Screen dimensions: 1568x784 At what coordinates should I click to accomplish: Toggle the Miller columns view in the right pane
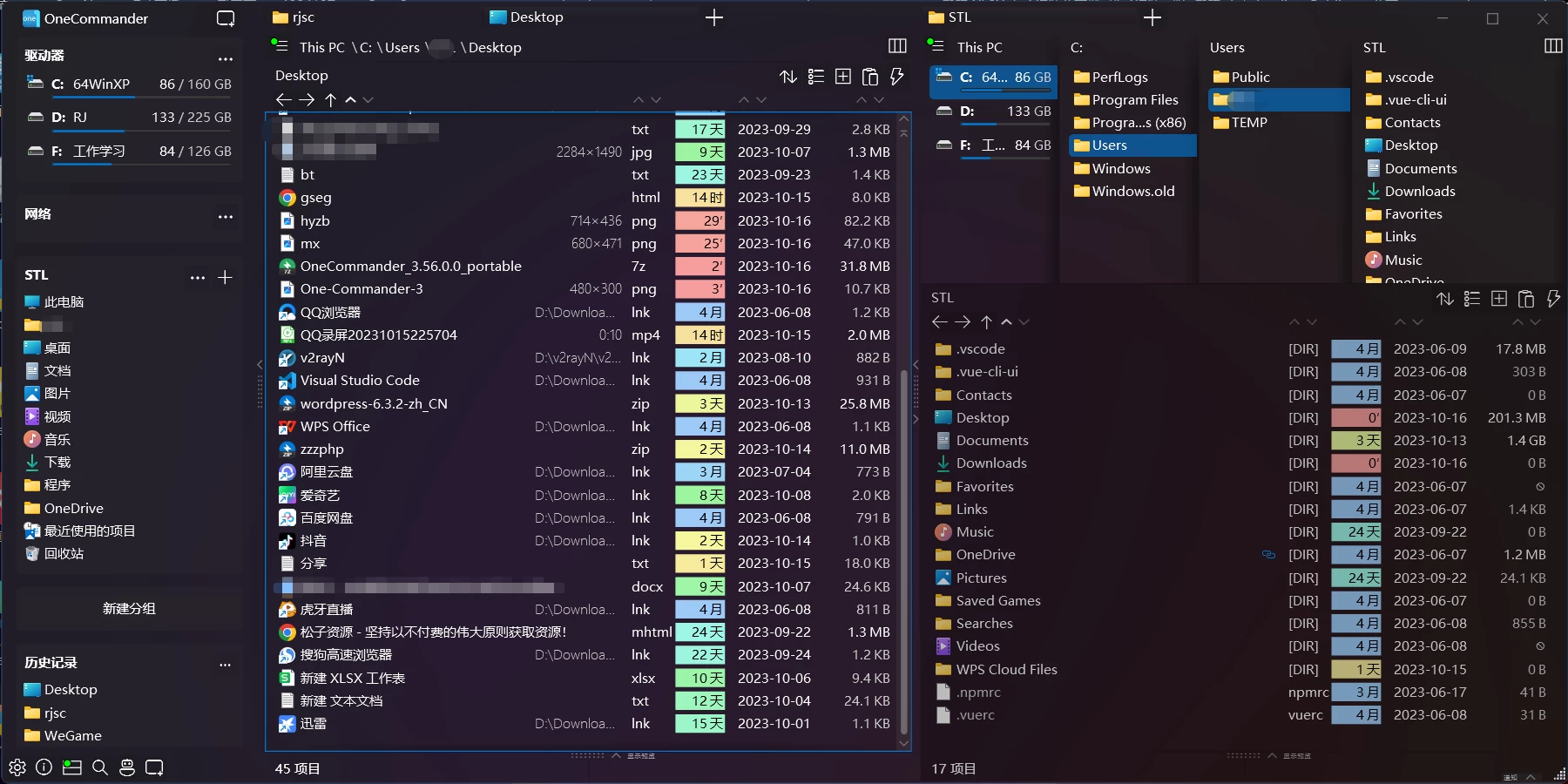(x=1554, y=45)
